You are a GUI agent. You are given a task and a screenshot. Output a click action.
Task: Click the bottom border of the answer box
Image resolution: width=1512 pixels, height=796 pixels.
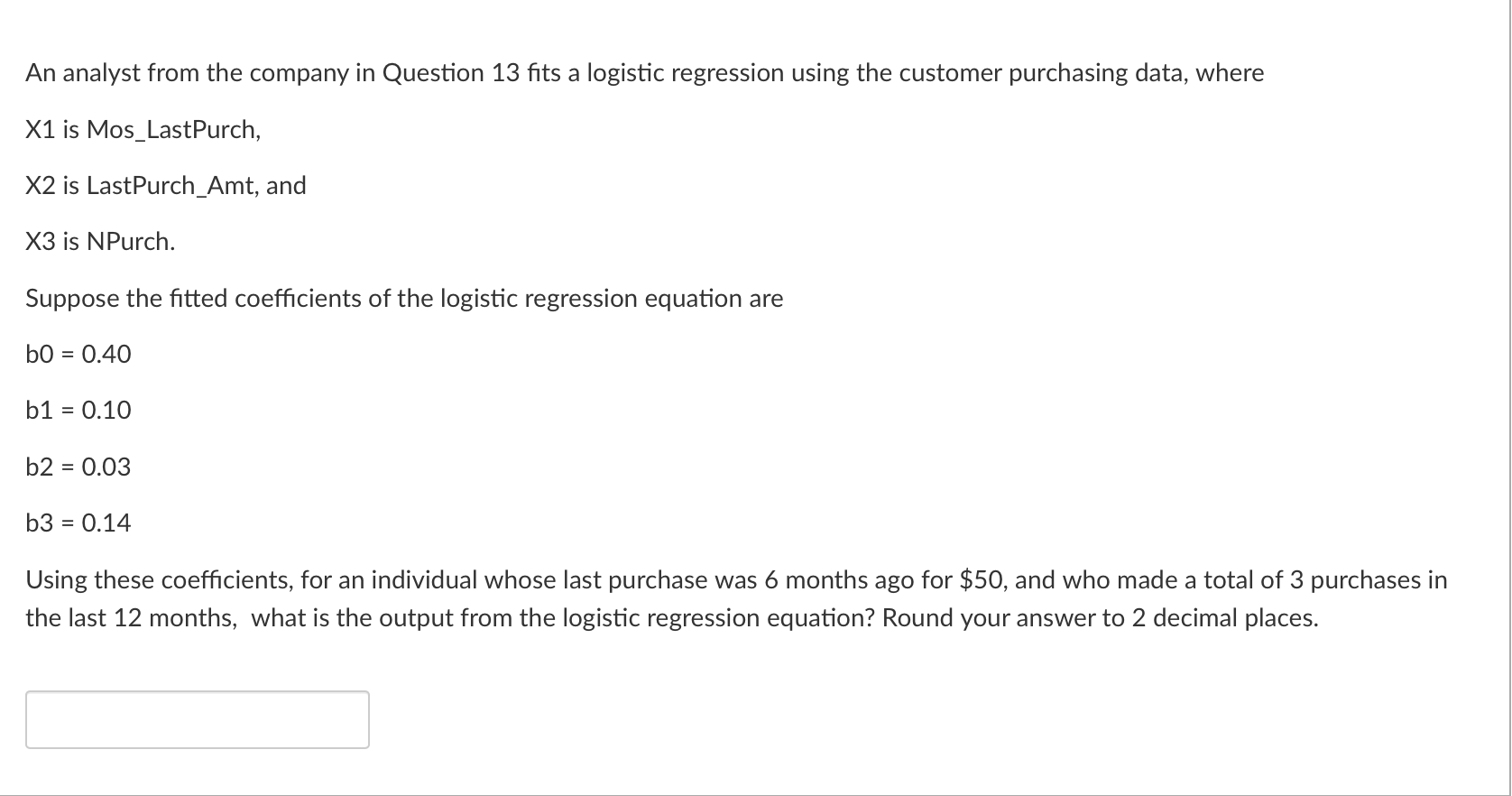tap(197, 745)
